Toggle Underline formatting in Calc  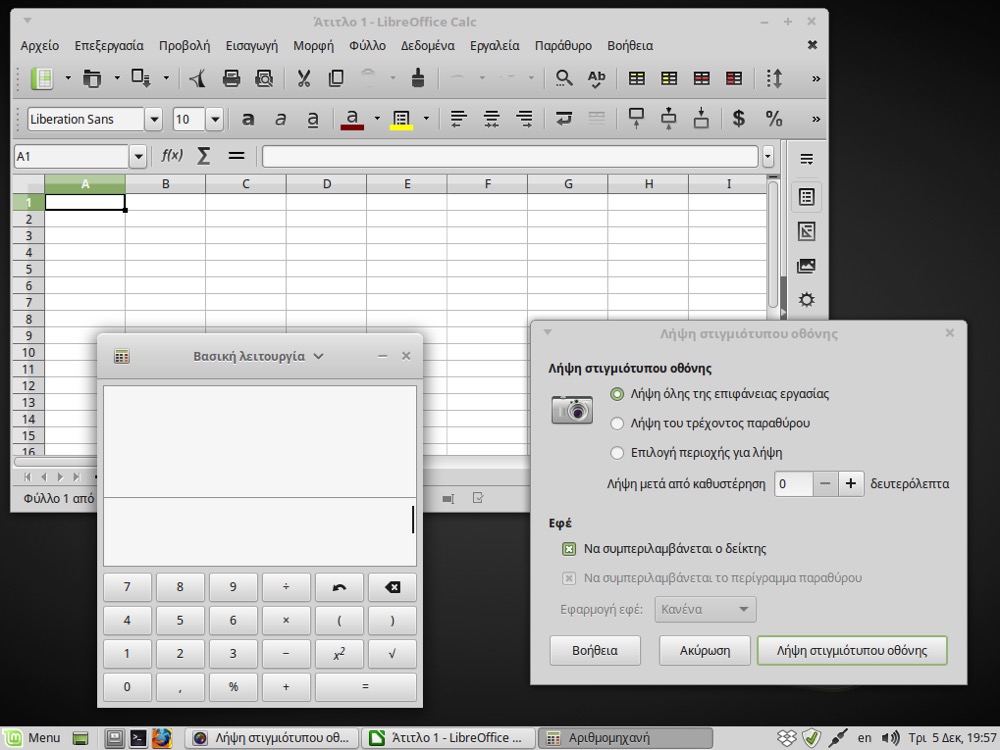pyautogui.click(x=312, y=119)
